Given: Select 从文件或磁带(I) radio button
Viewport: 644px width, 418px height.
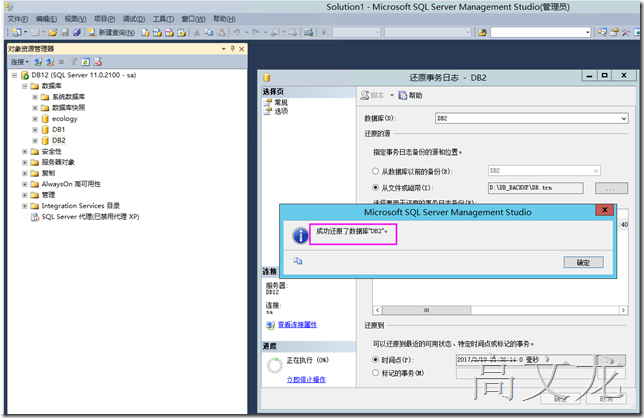Looking at the screenshot, I should (375, 187).
